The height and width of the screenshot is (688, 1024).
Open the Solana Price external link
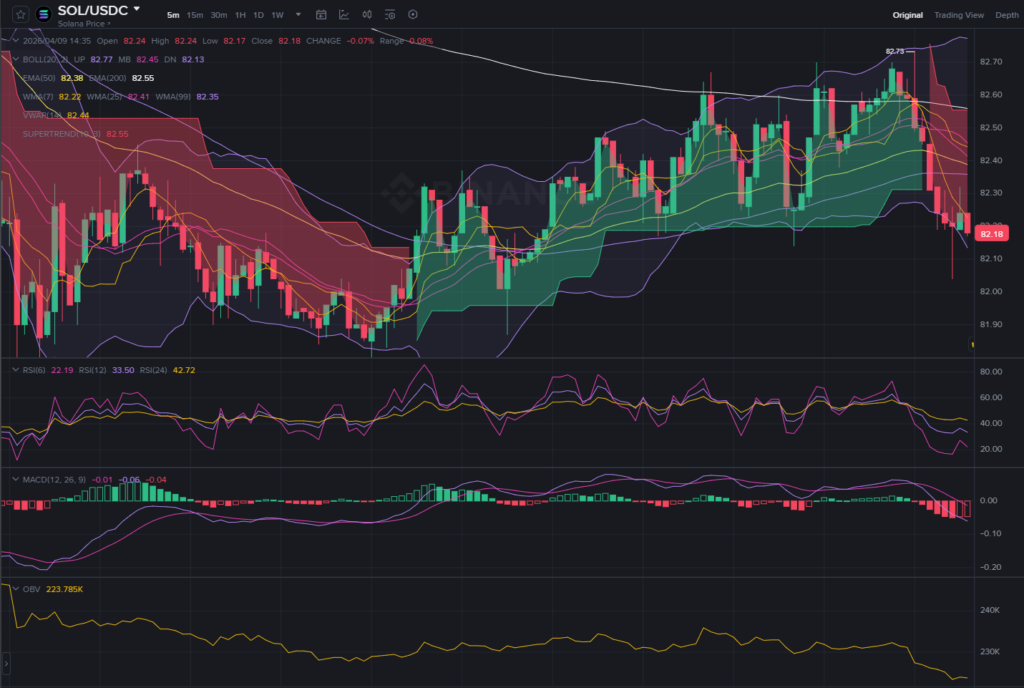[x=85, y=23]
